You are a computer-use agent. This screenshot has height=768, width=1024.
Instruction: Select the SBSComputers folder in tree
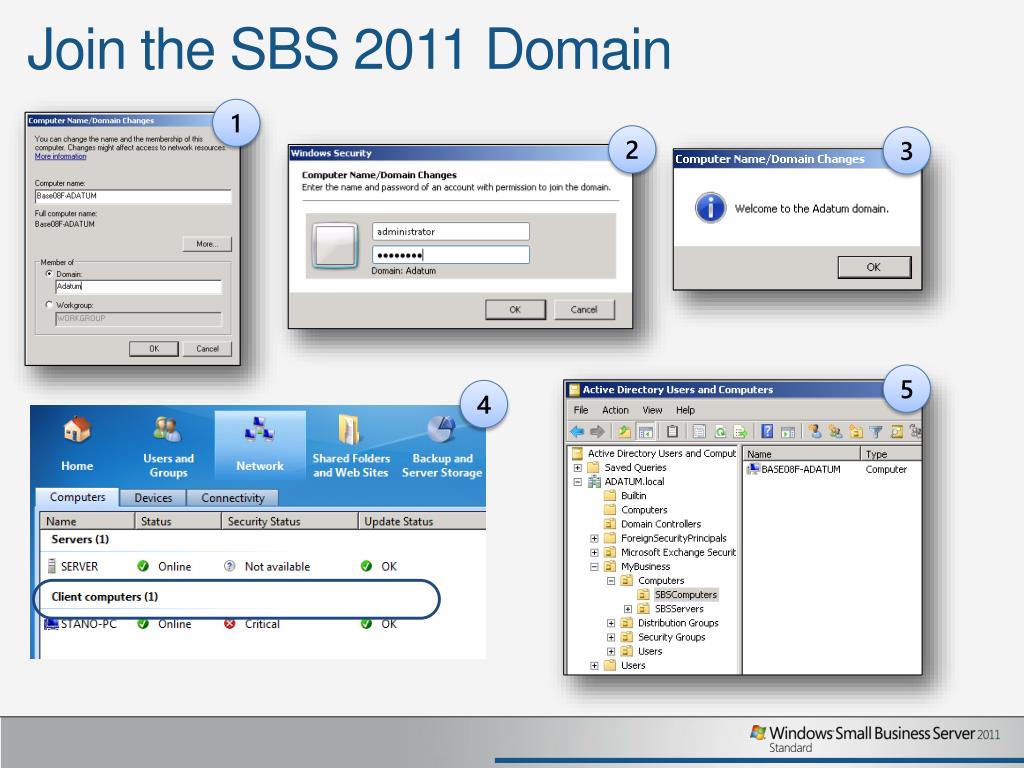[678, 595]
